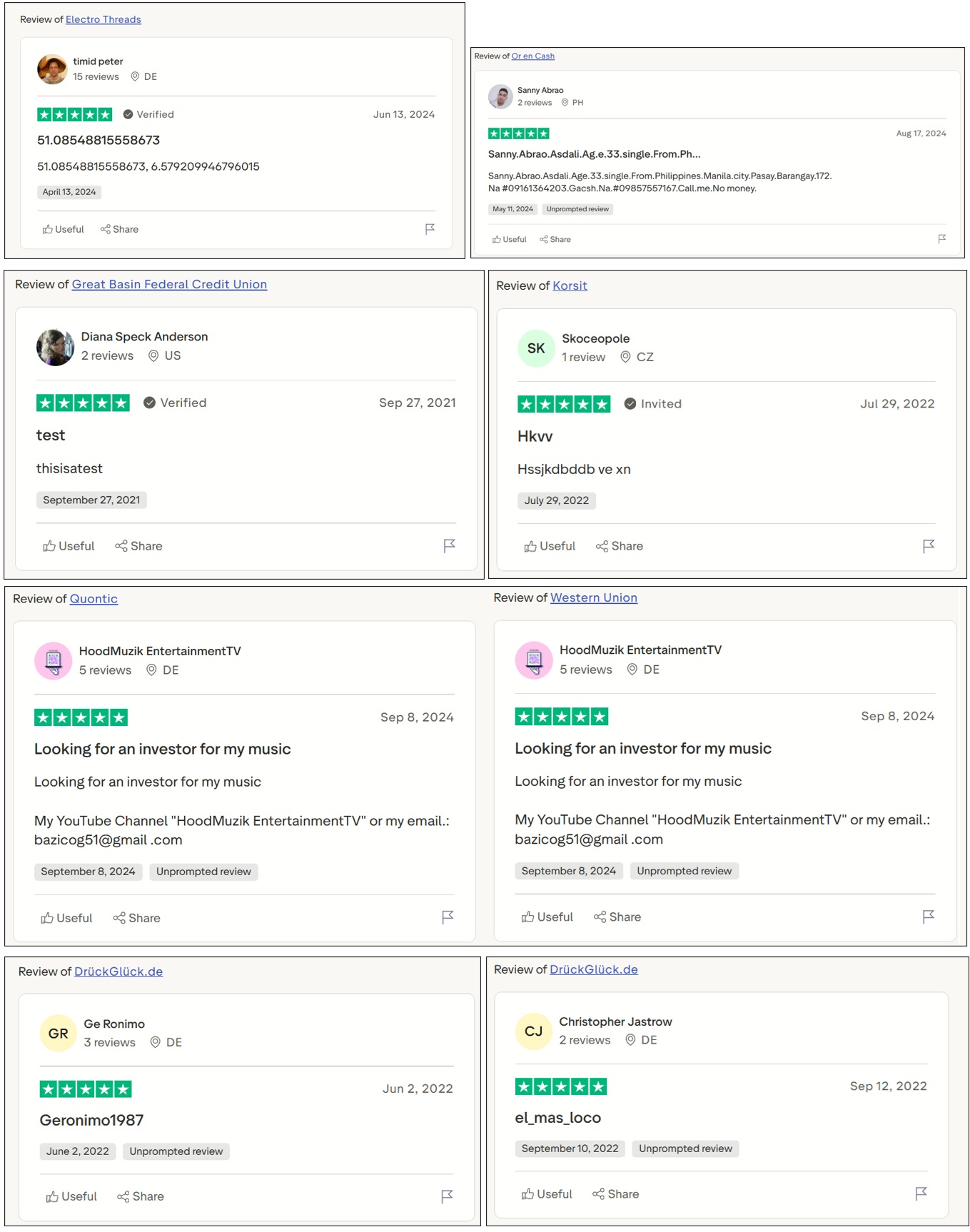Share the Quontic review
The width and height of the screenshot is (970, 1232).
click(x=136, y=918)
